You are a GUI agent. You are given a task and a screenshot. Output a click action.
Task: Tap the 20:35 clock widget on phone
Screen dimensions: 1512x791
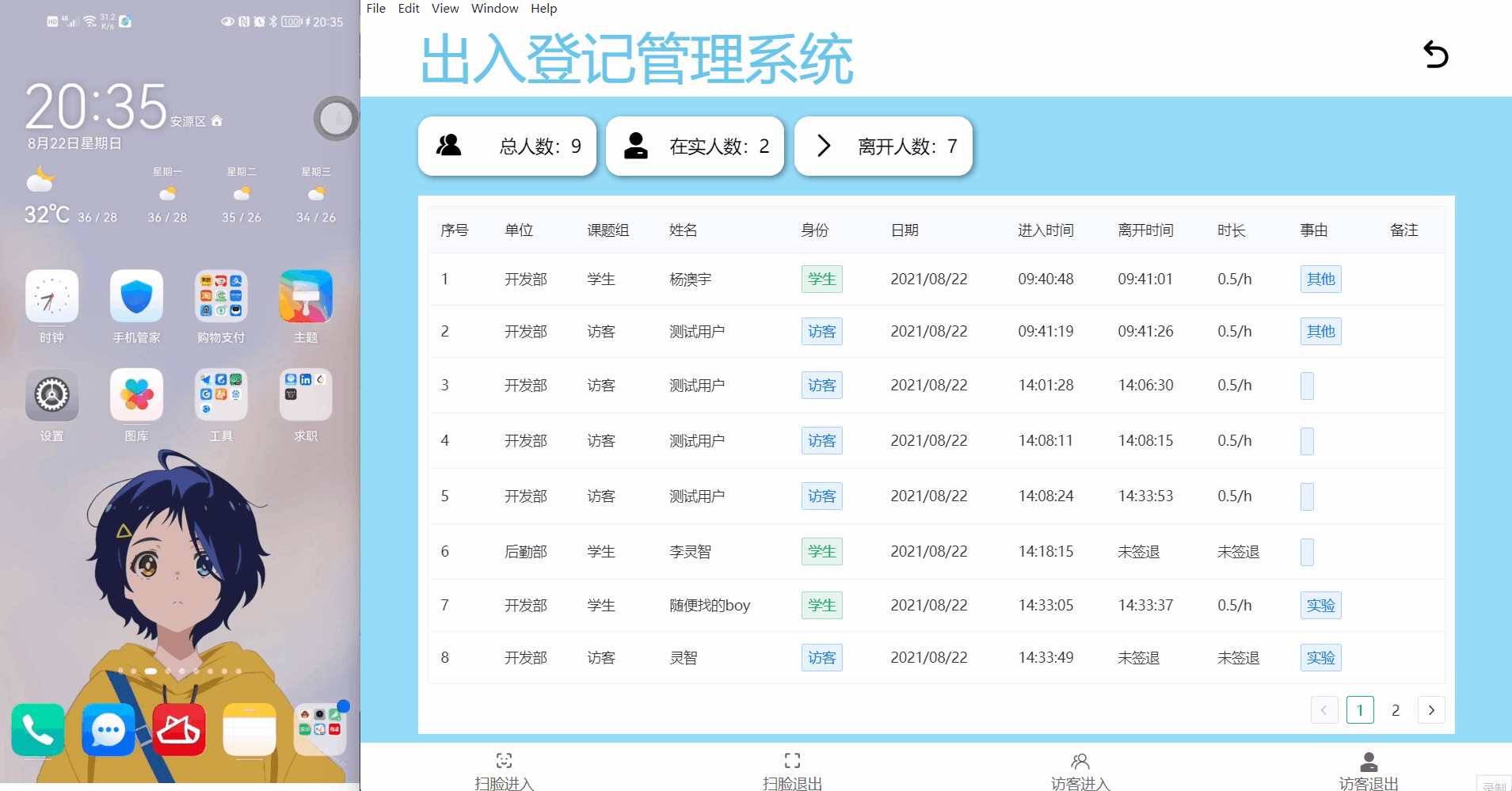click(96, 106)
